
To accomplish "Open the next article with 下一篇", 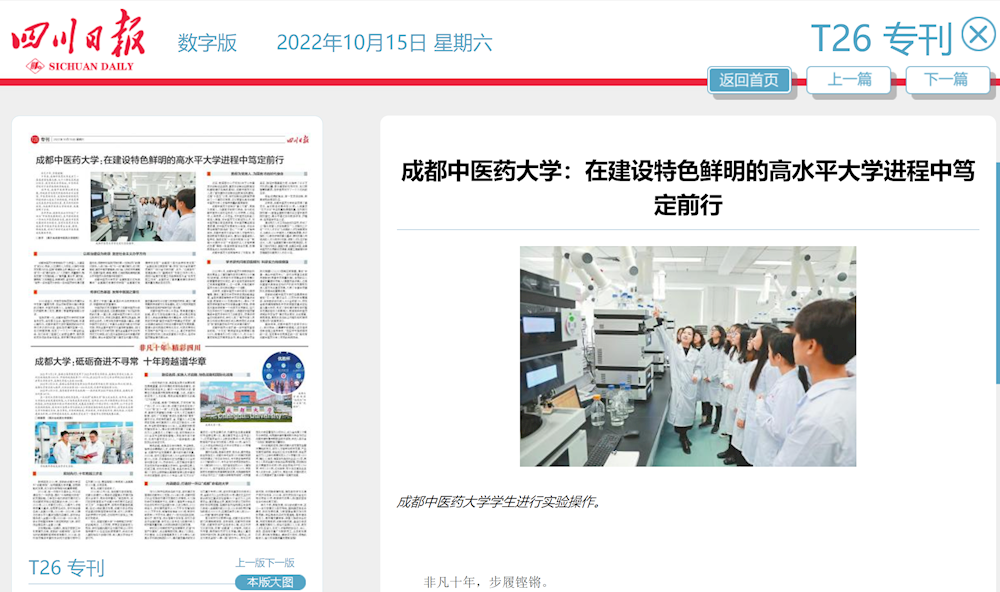I will (x=946, y=79).
